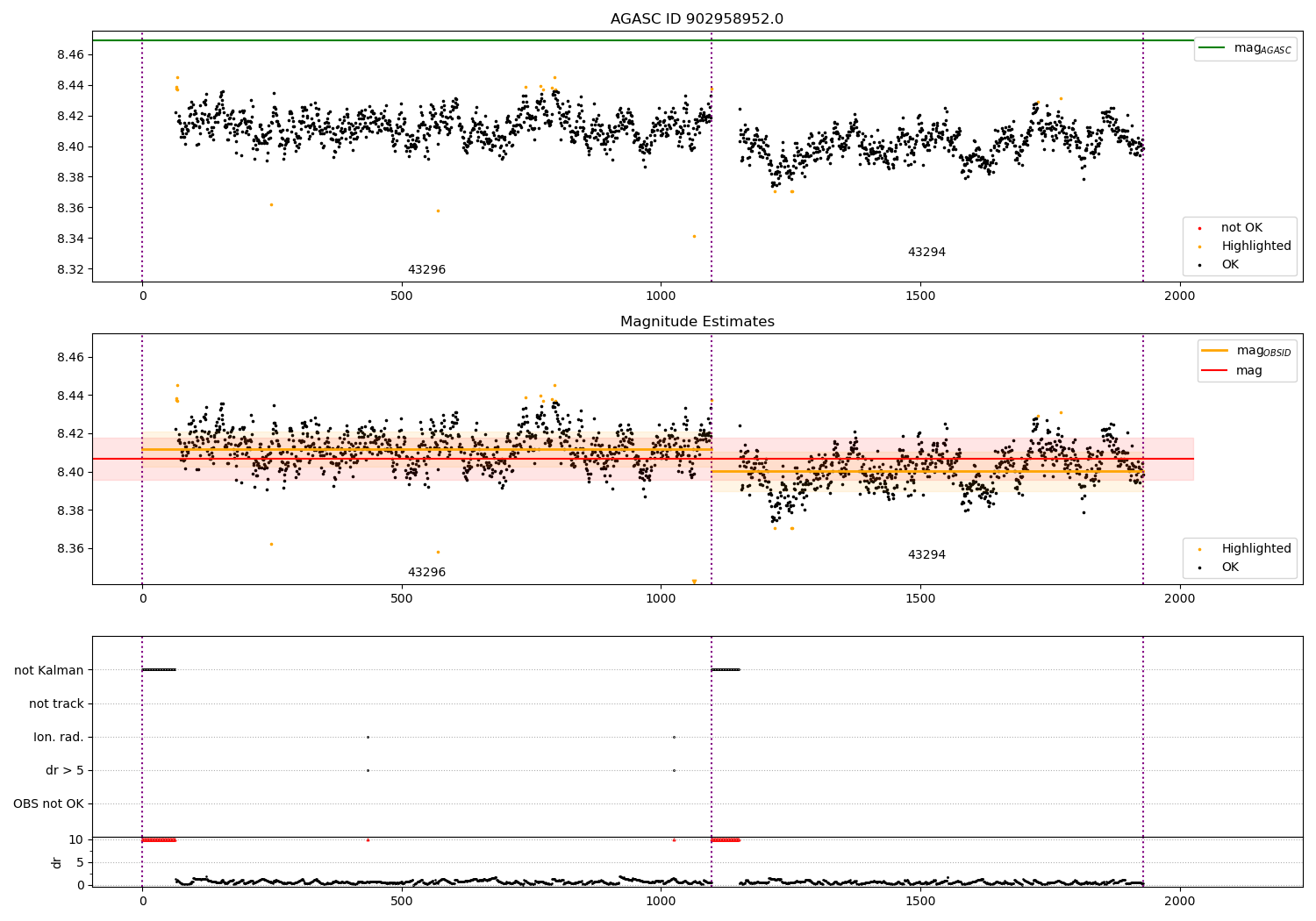Click the orange mag OBSID line segment for obsid 43294
Screen dimensions: 1316x921
(x=926, y=472)
